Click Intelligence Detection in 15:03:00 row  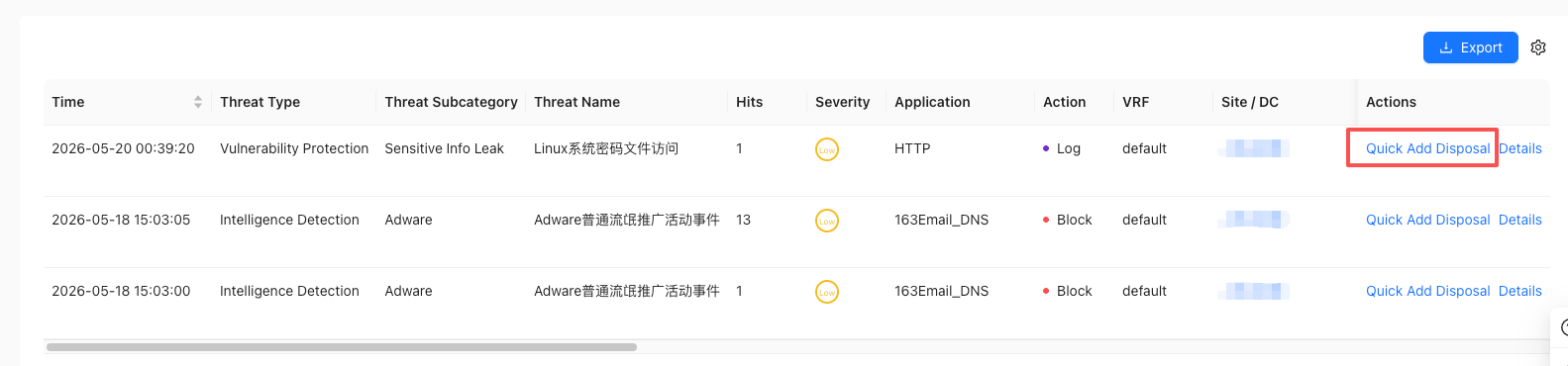[289, 291]
